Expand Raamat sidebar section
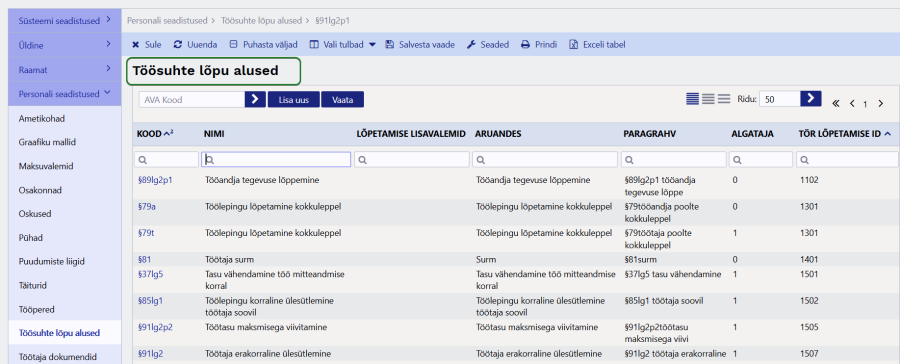Screen dimensions: 900x364 (x=65, y=69)
